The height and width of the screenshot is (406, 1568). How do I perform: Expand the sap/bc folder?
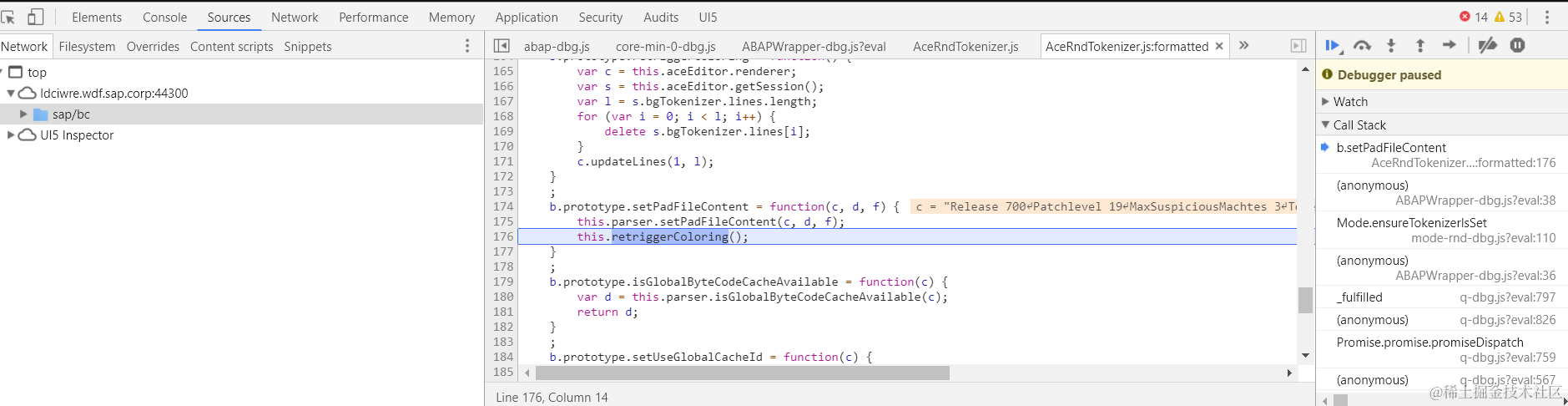click(x=23, y=114)
